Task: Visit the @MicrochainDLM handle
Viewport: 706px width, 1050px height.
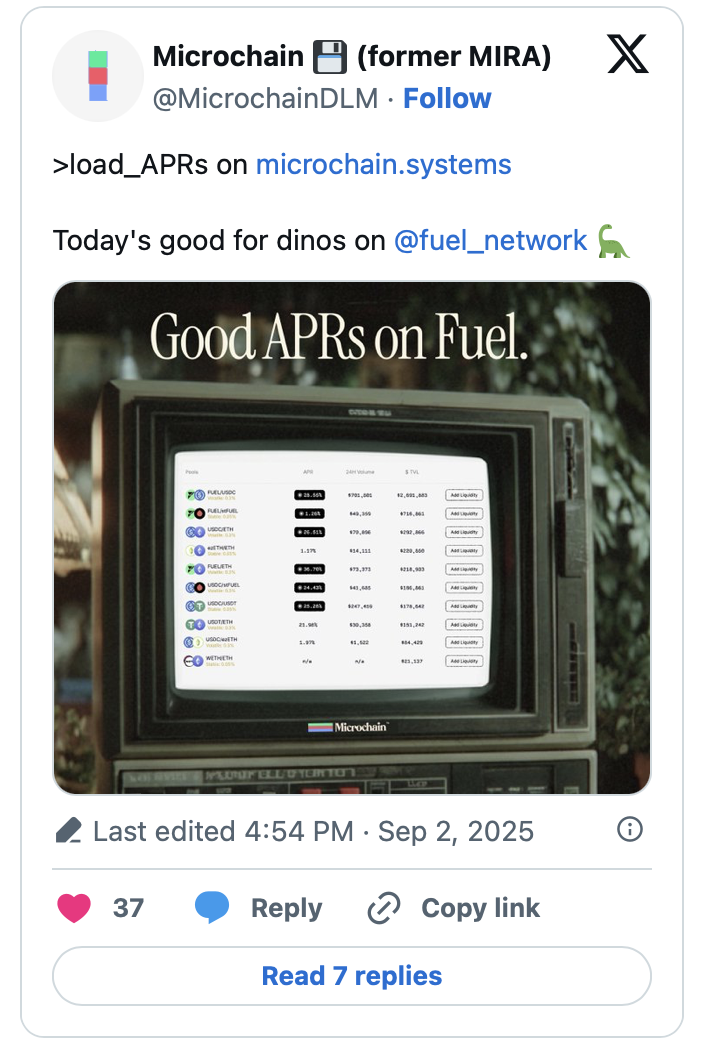Action: pyautogui.click(x=265, y=99)
